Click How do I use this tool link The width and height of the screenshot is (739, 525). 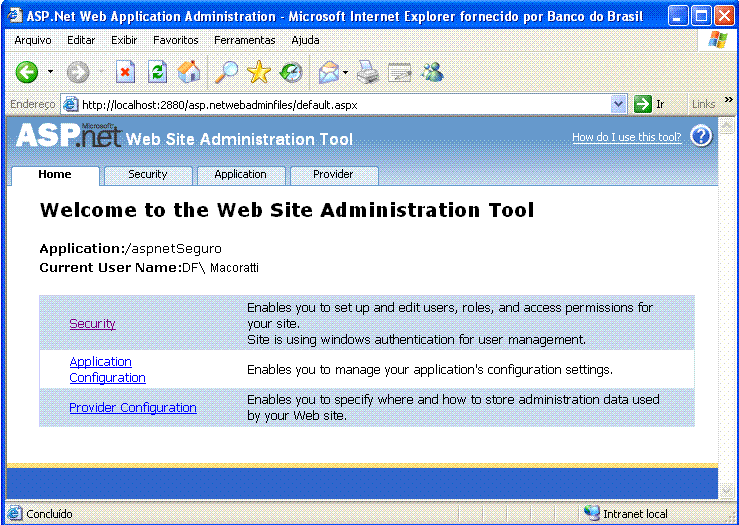click(x=627, y=137)
